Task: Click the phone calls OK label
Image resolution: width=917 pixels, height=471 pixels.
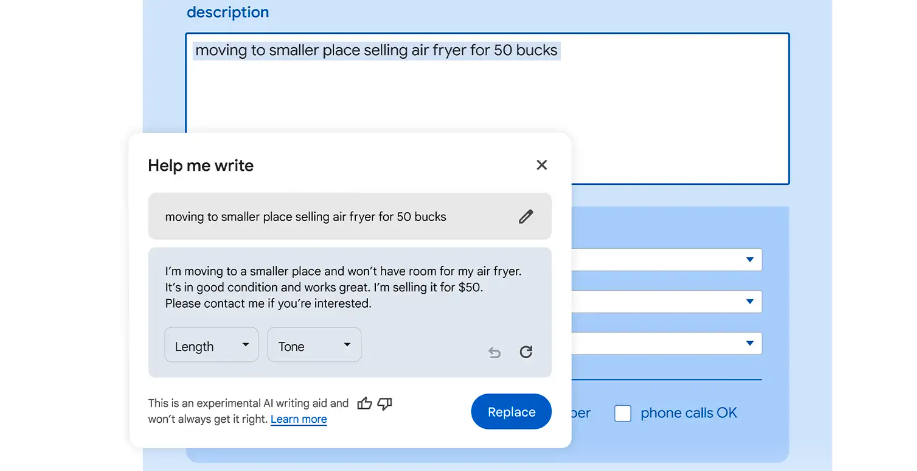Action: click(689, 413)
